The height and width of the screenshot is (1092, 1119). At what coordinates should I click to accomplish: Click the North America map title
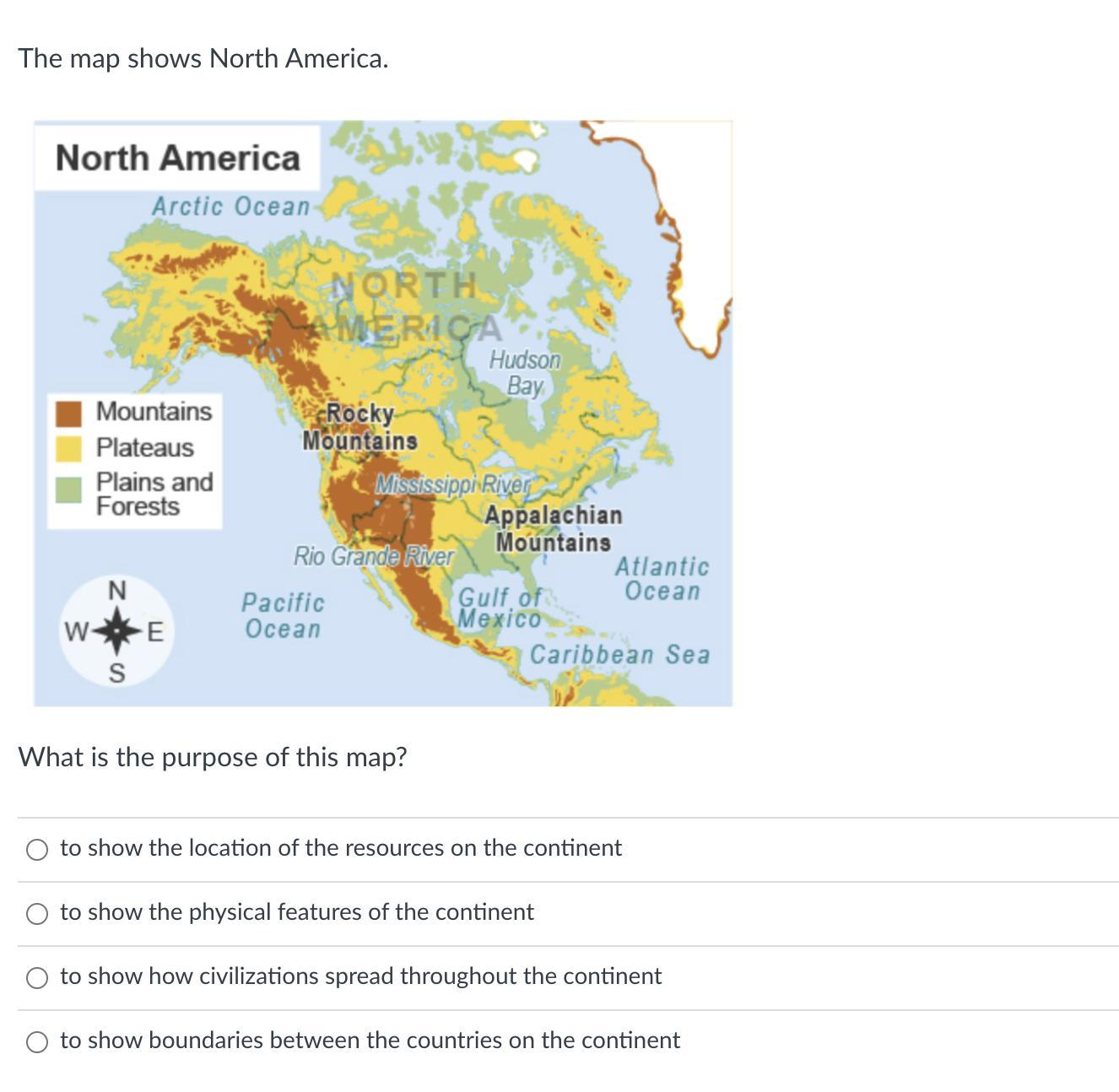coord(177,158)
